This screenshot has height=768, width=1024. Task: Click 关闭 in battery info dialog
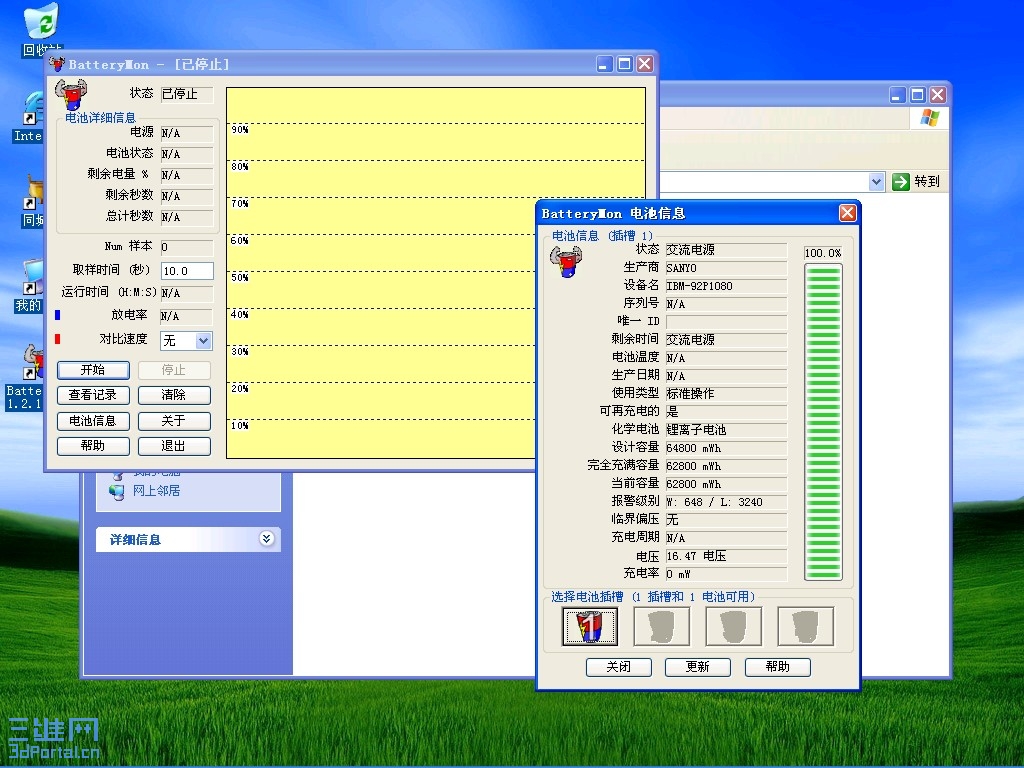coord(618,667)
